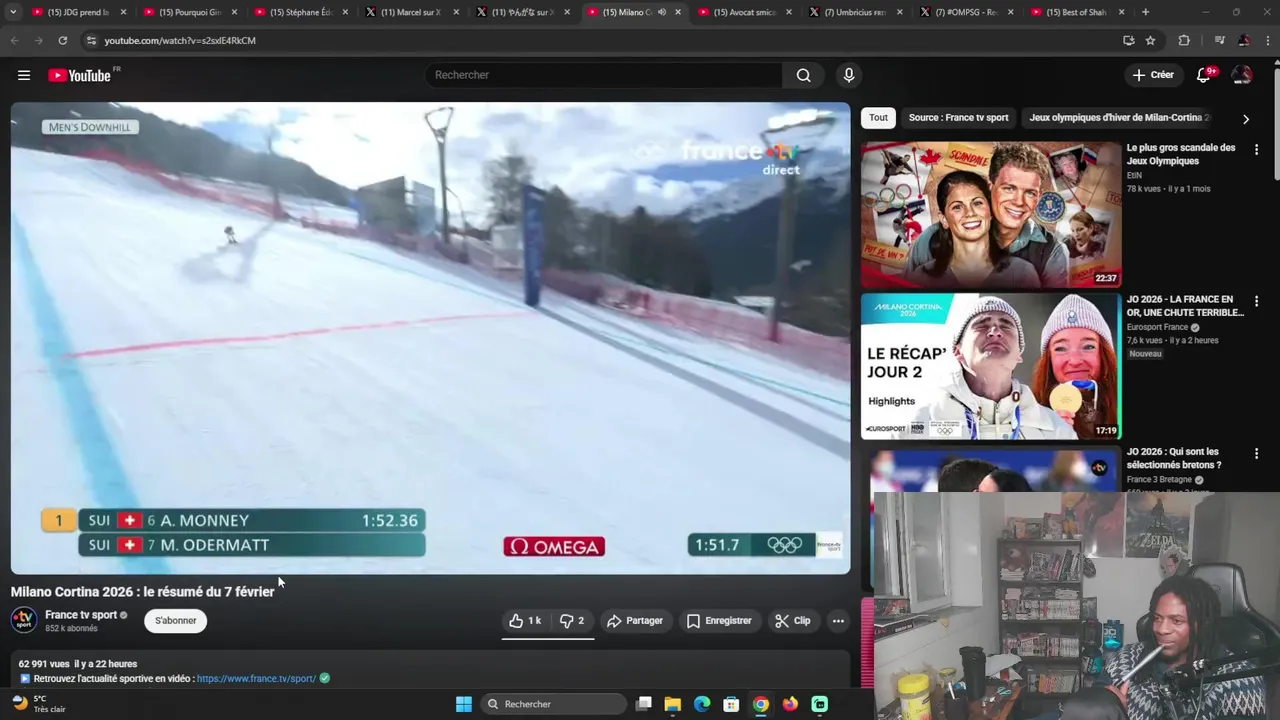Open Windows Start menu
This screenshot has width=1280, height=720.
click(464, 704)
